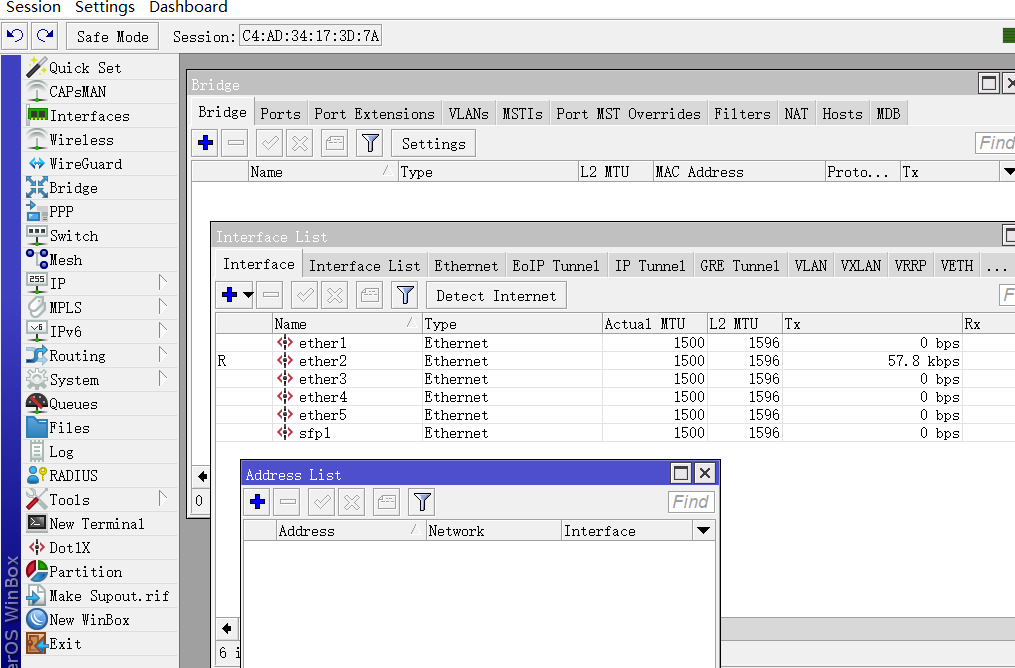Viewport: 1015px width, 668px height.
Task: Click the Detect Internet button
Action: (x=496, y=296)
